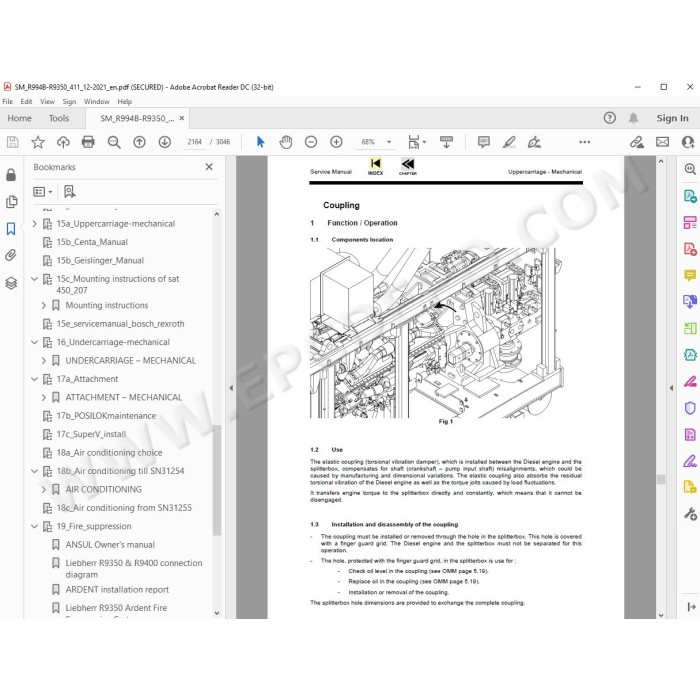700x700 pixels.
Task: Close the SM_R994B-R9350 document tab
Action: click(182, 118)
